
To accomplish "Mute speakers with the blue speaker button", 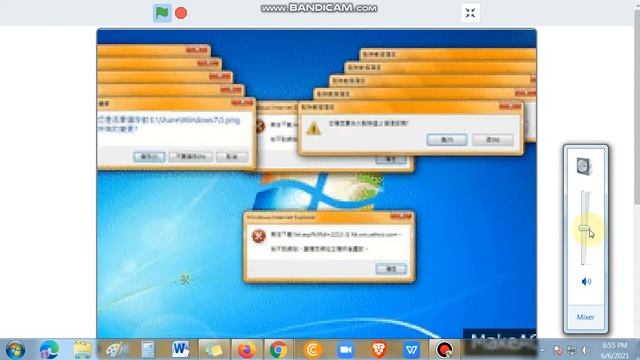I will click(586, 281).
